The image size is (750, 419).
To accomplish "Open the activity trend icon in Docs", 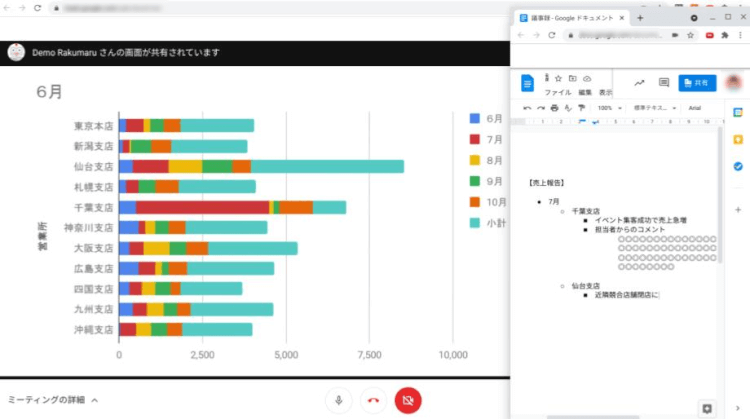I will click(x=639, y=83).
